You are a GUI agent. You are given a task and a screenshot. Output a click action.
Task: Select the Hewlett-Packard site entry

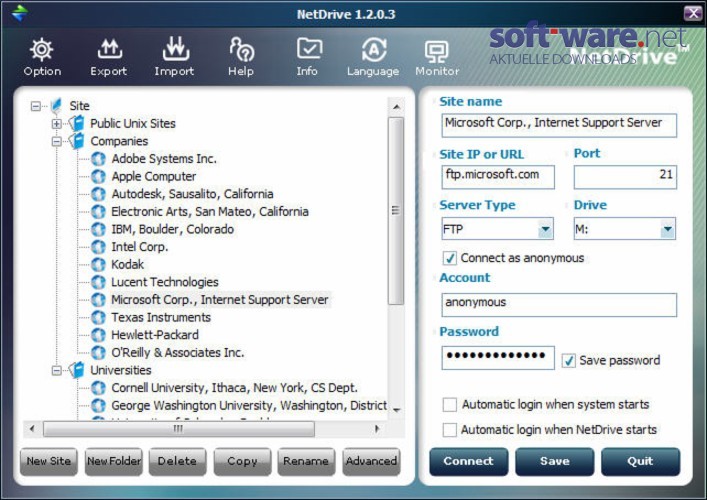click(x=155, y=335)
